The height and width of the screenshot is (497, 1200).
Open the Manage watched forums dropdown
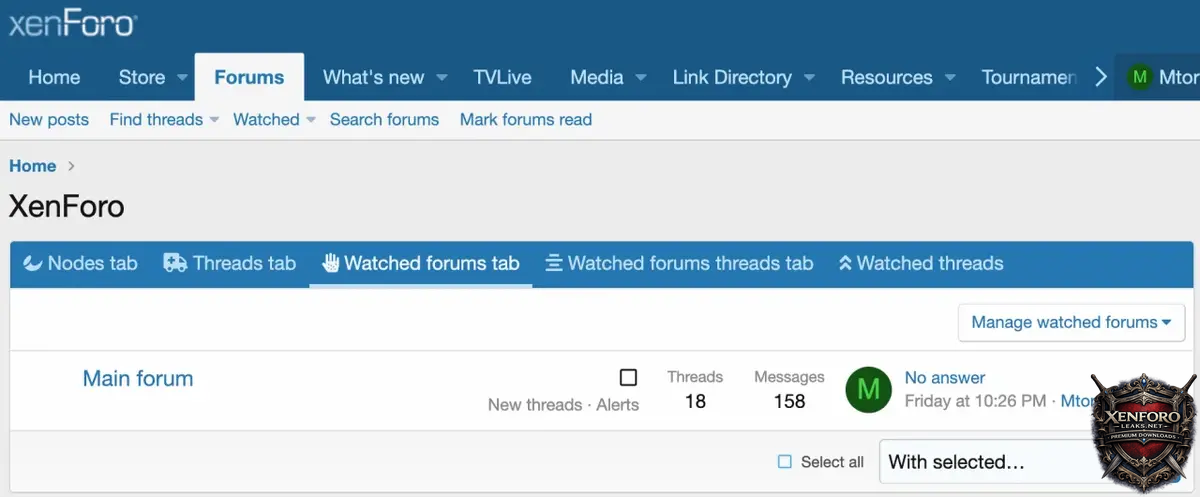click(1071, 322)
